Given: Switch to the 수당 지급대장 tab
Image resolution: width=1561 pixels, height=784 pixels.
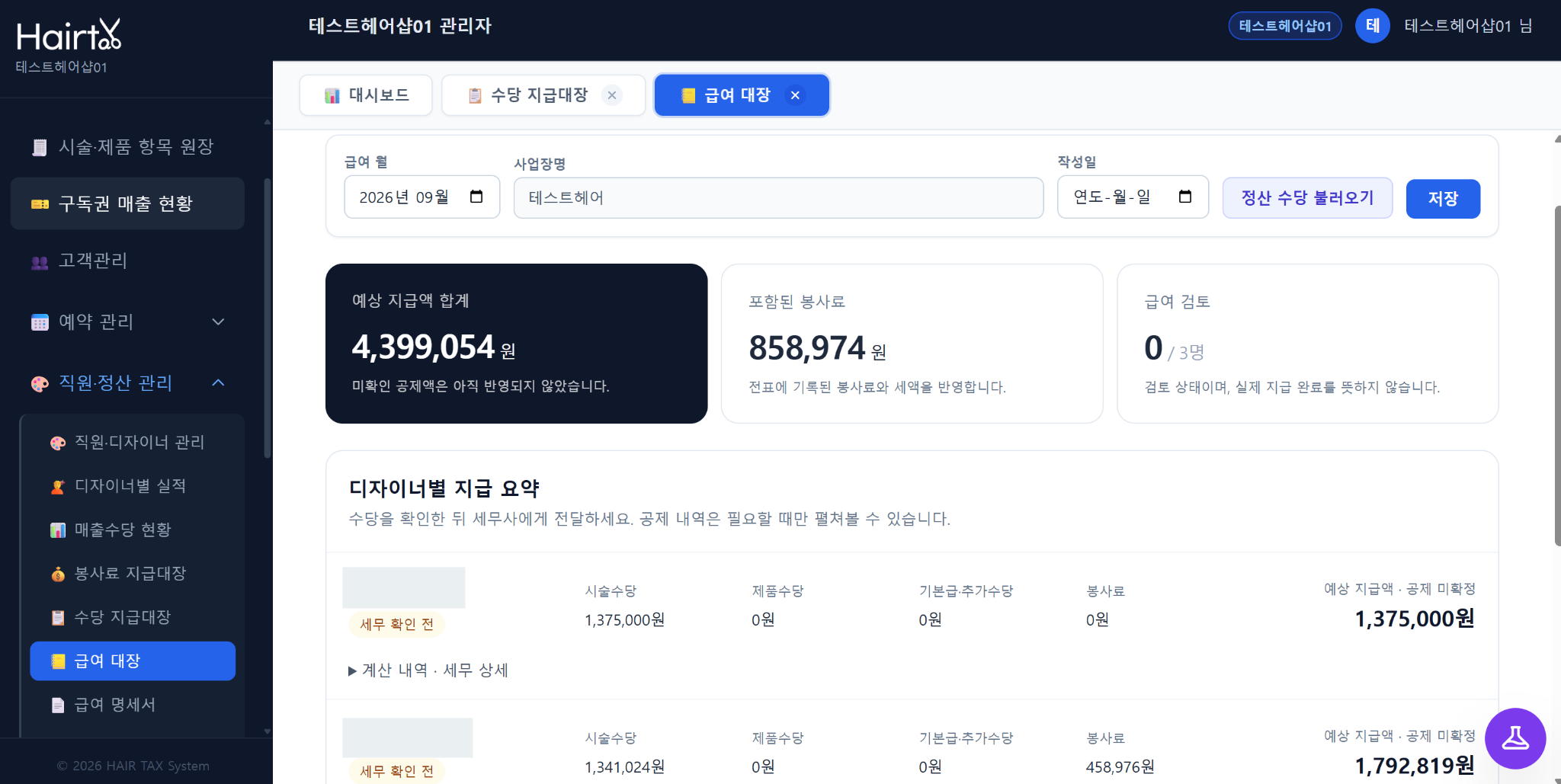Looking at the screenshot, I should (543, 95).
